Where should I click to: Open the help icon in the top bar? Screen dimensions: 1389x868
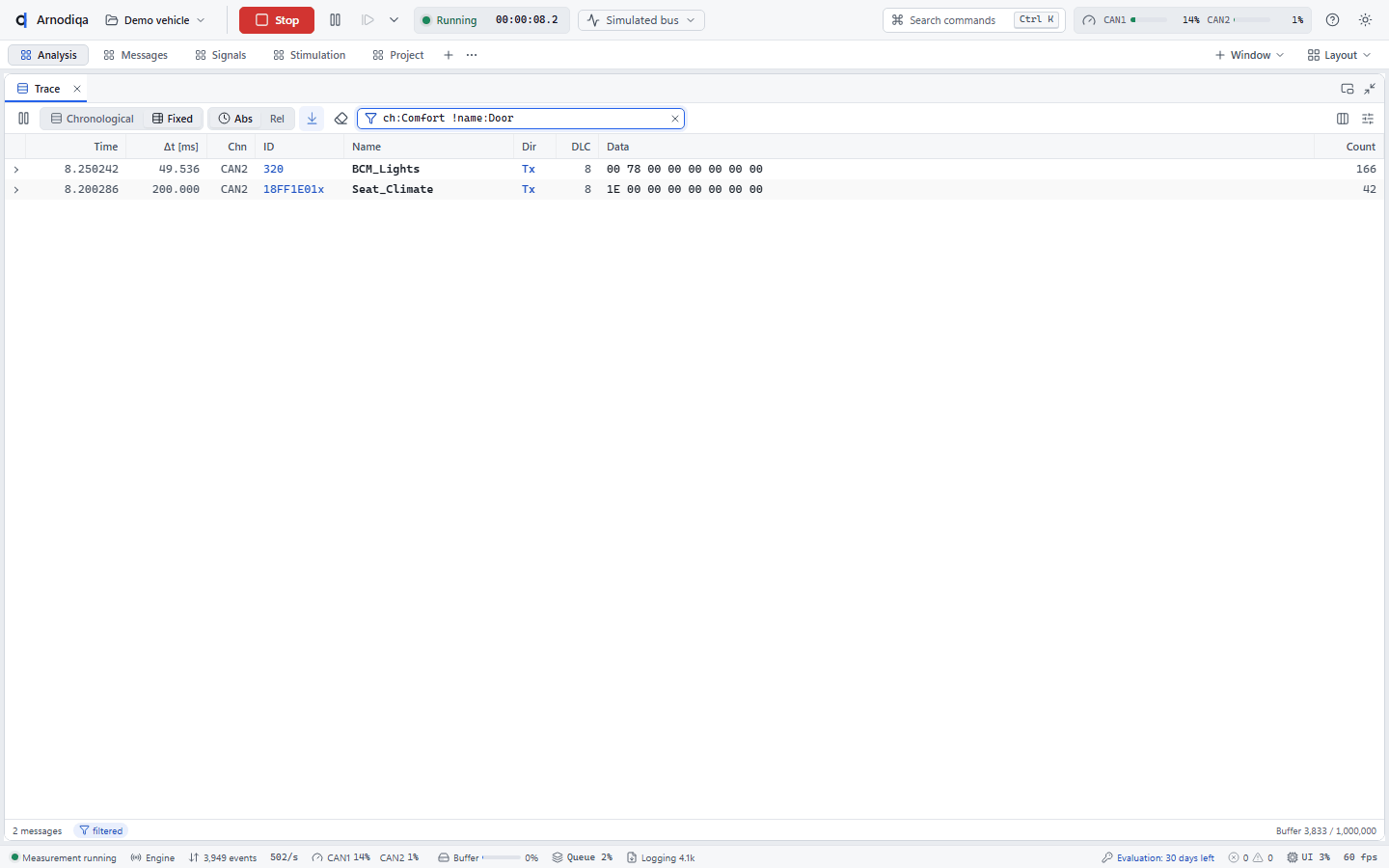(1332, 20)
